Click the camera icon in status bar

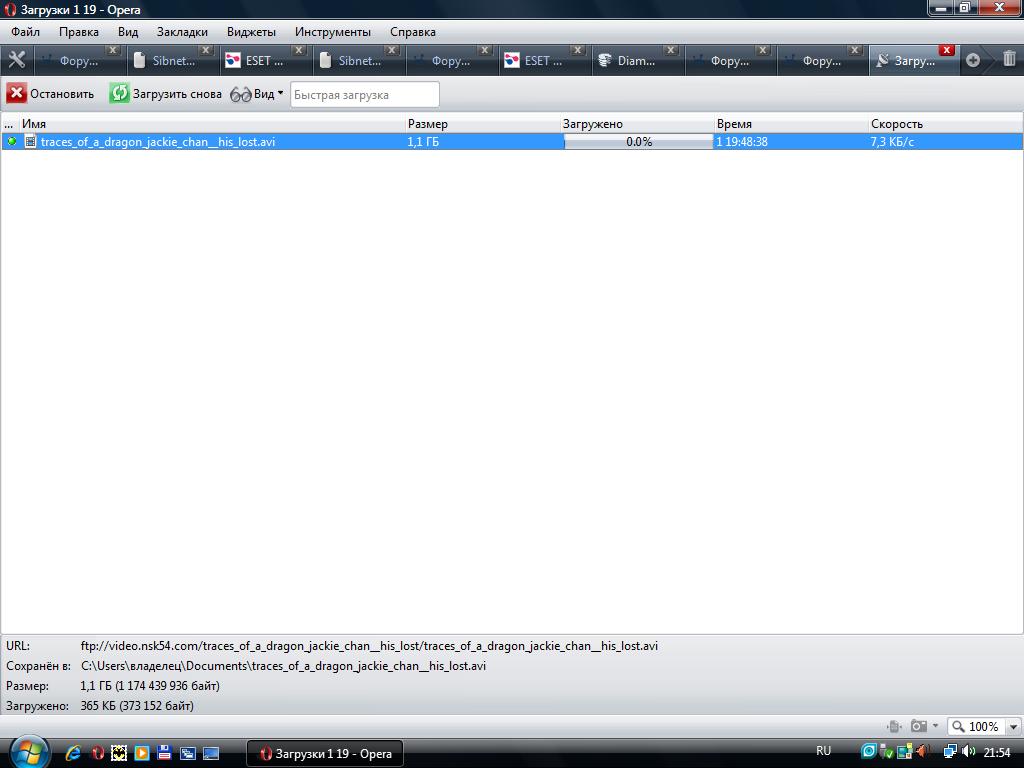tap(918, 726)
